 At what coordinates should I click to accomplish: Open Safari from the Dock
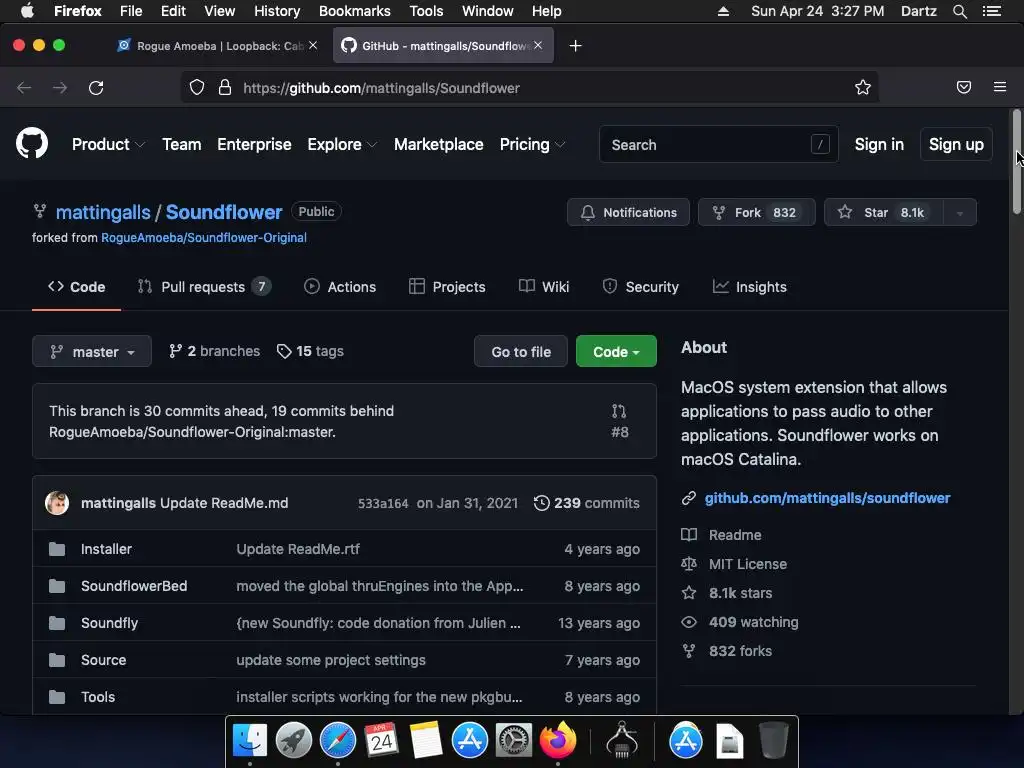pyautogui.click(x=338, y=741)
